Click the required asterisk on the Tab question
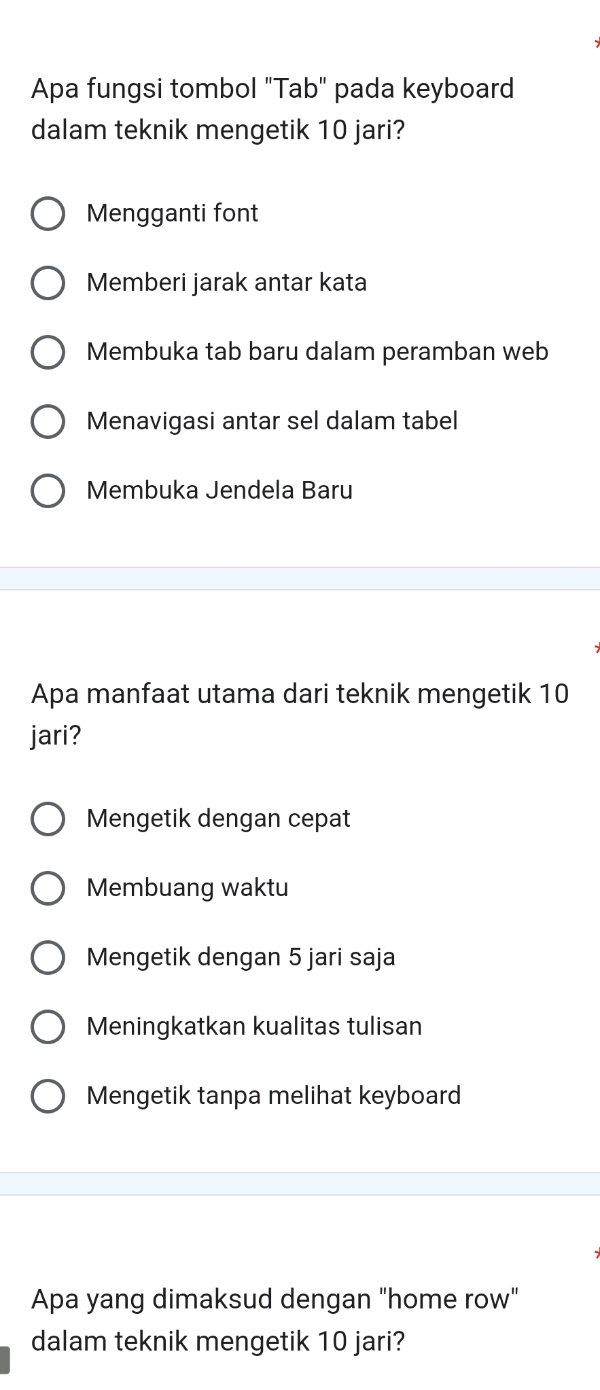This screenshot has width=600, height=1390. tap(597, 42)
